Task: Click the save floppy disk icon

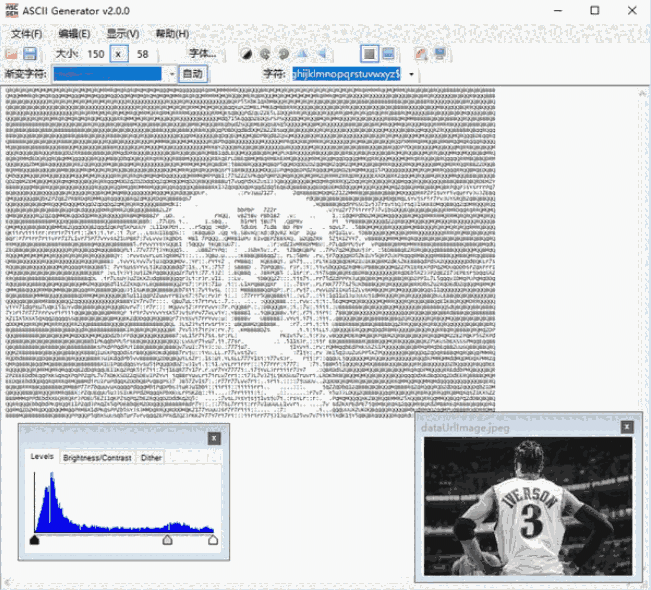Action: (x=31, y=53)
